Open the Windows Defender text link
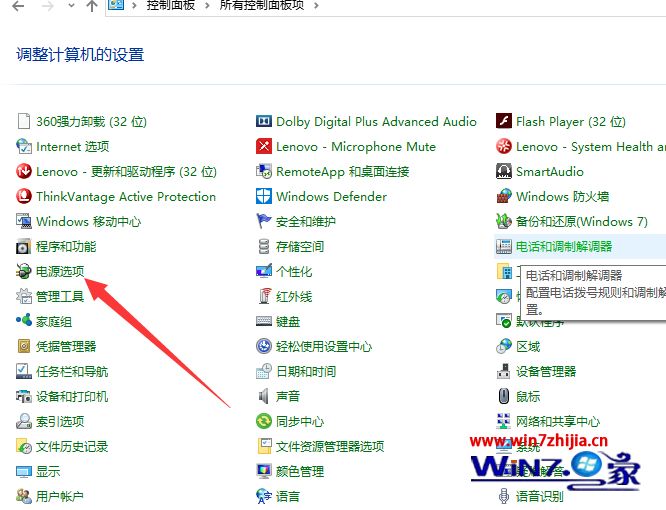The image size is (666, 510). pyautogui.click(x=331, y=197)
